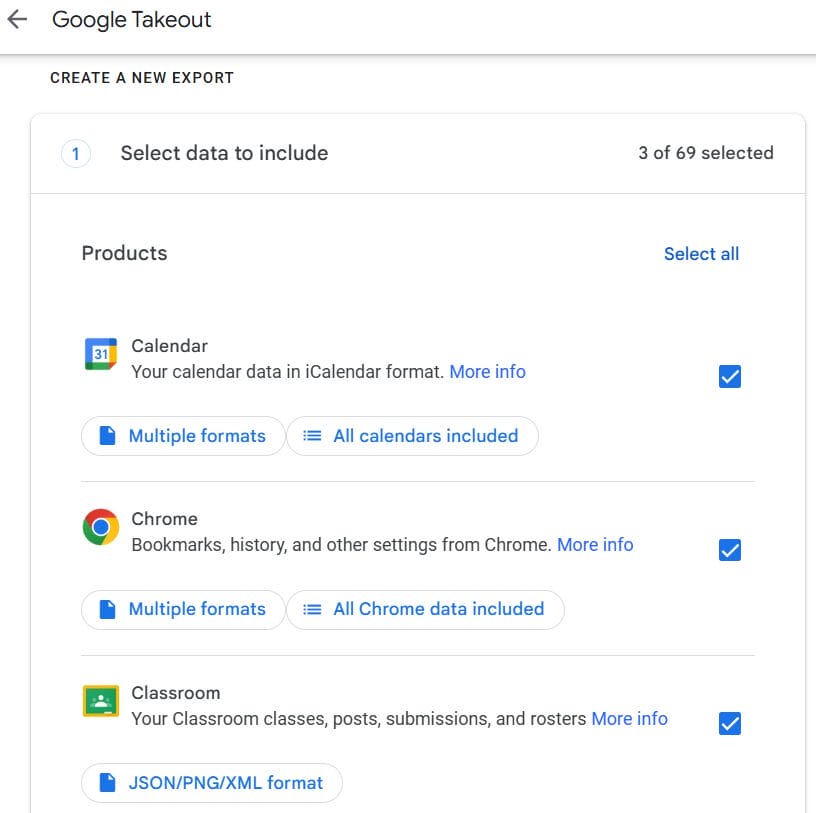Click the Google Calendar product icon
This screenshot has width=816, height=813.
(100, 354)
